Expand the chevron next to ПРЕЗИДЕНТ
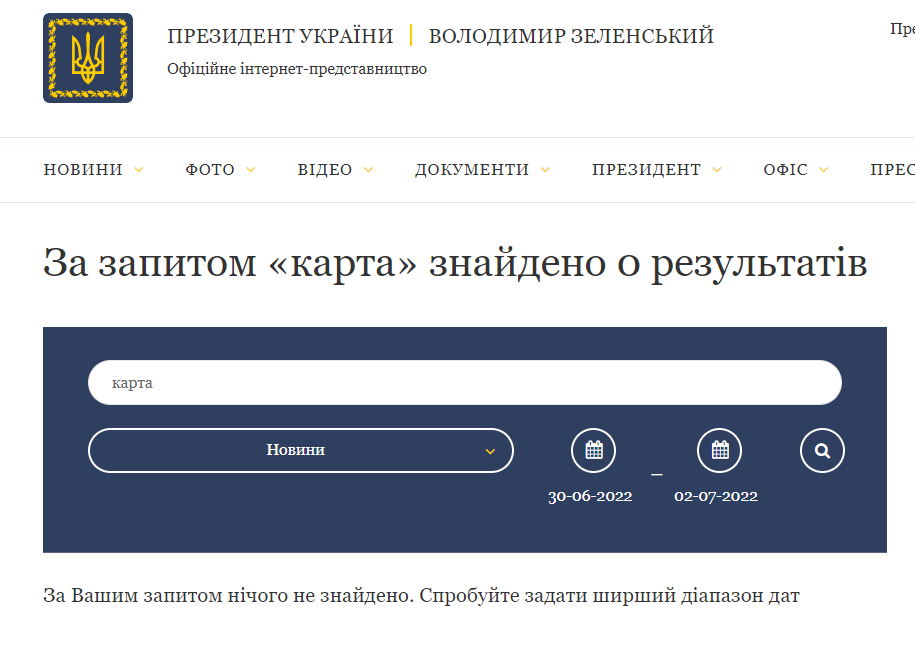The height and width of the screenshot is (660, 915). click(717, 170)
